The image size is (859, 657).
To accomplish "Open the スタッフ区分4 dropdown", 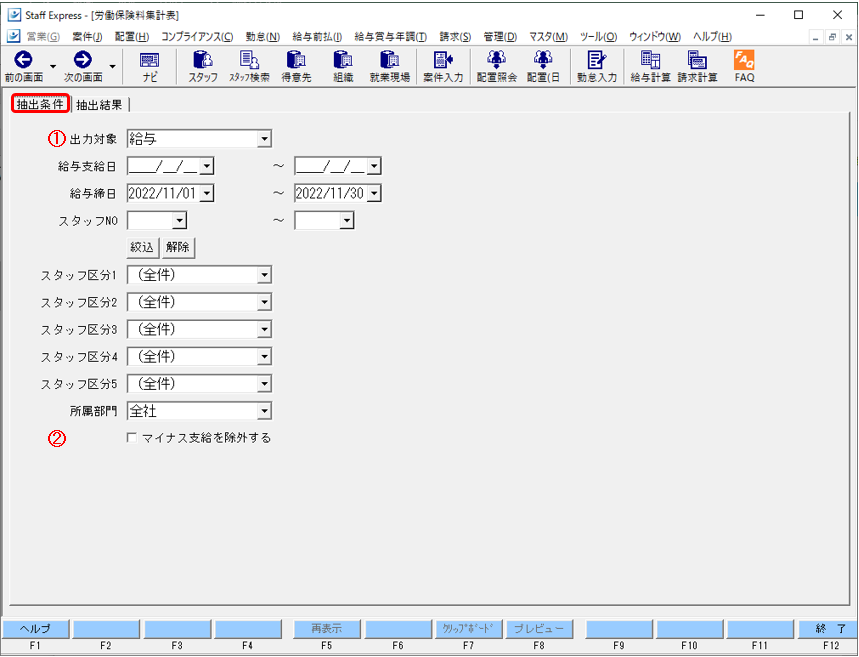I will [x=264, y=357].
